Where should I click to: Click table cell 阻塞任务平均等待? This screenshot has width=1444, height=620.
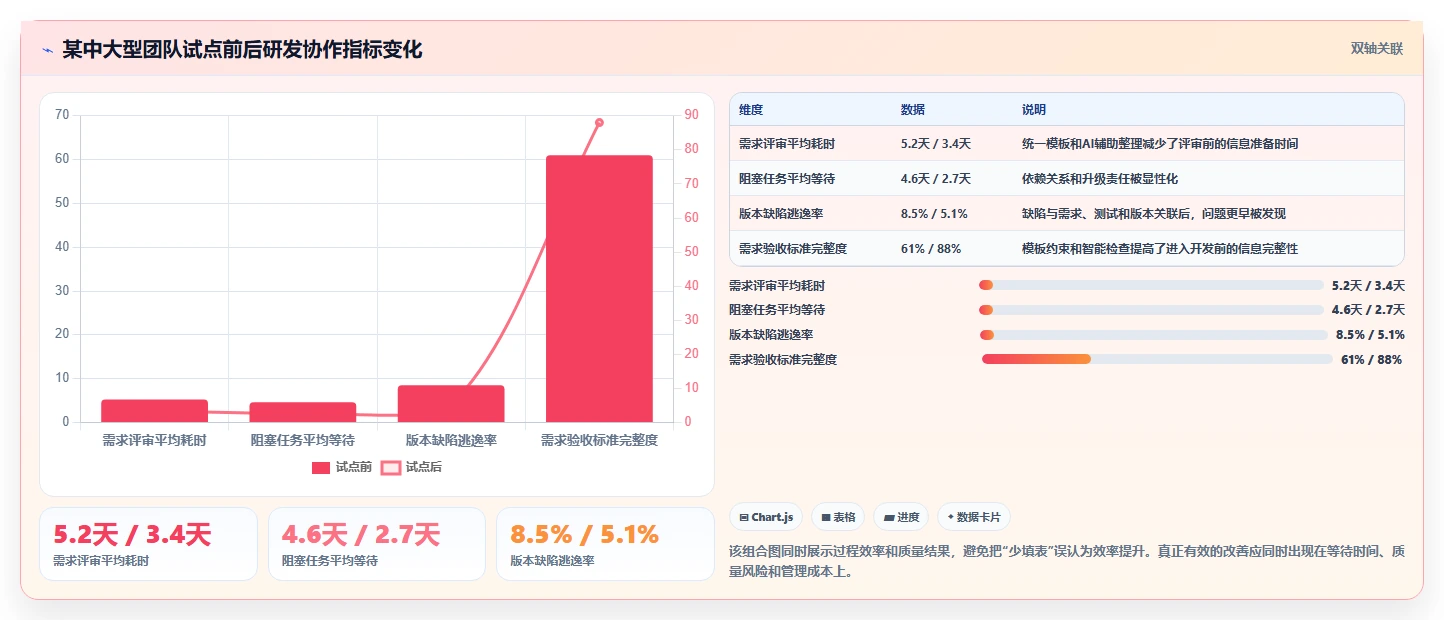pyautogui.click(x=787, y=179)
